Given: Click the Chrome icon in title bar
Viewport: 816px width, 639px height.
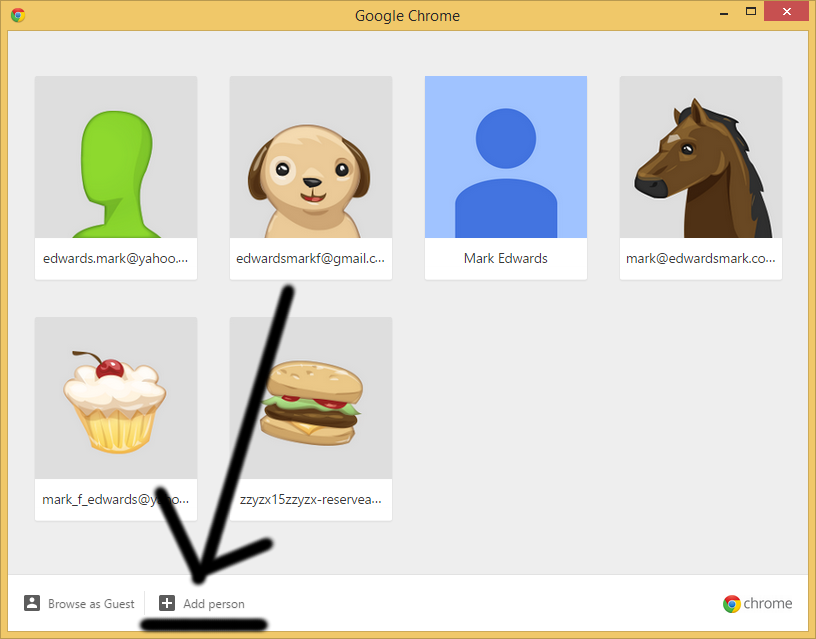Looking at the screenshot, I should tap(18, 15).
